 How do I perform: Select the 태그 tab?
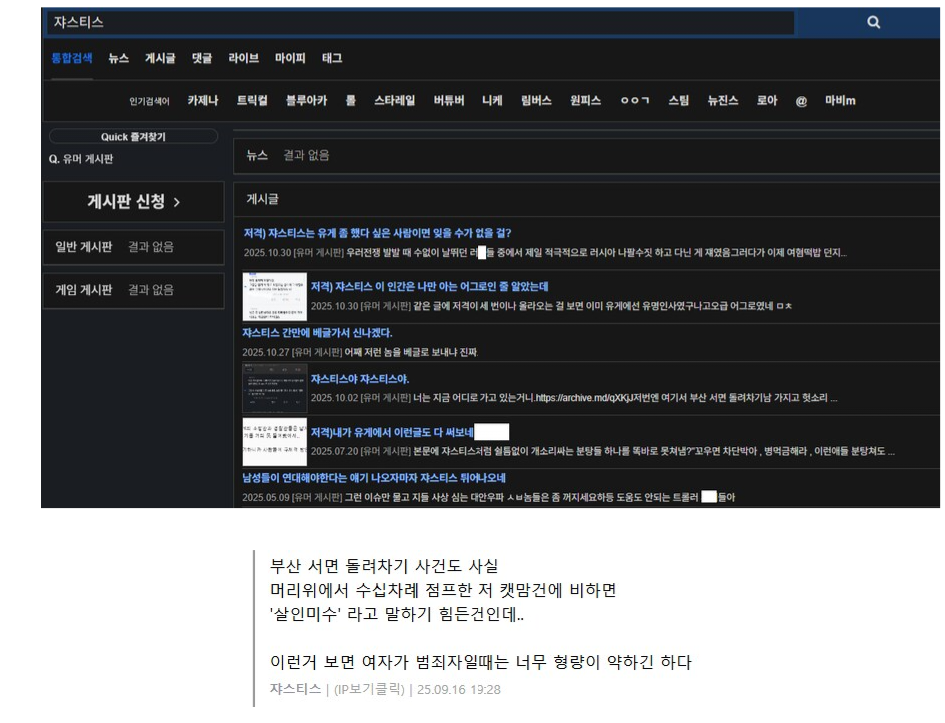point(332,59)
